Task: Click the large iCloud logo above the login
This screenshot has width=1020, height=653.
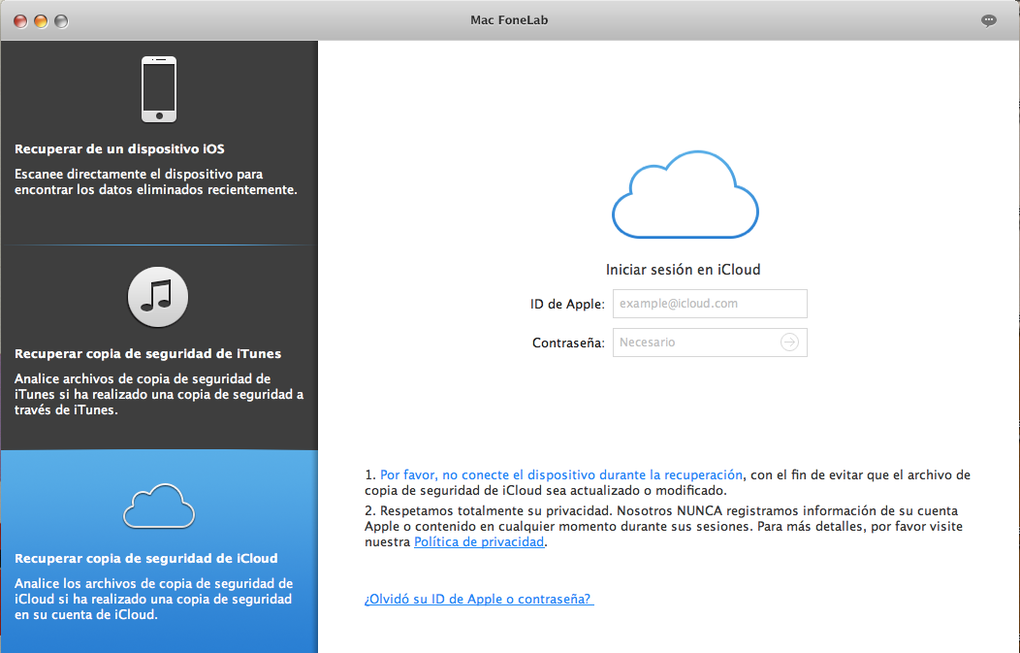Action: point(685,194)
